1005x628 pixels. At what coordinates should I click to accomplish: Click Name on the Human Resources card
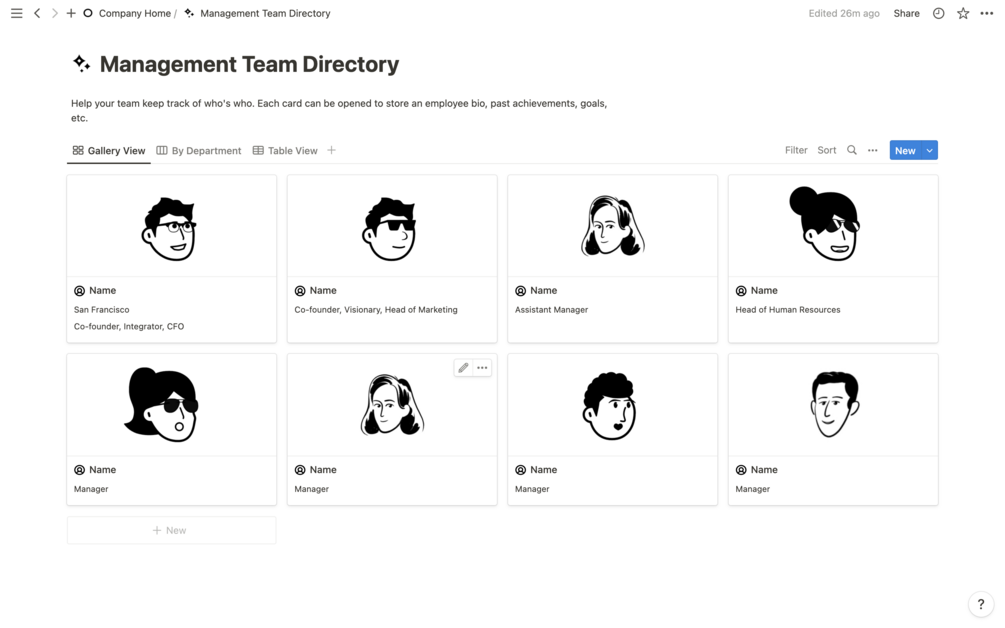point(764,290)
